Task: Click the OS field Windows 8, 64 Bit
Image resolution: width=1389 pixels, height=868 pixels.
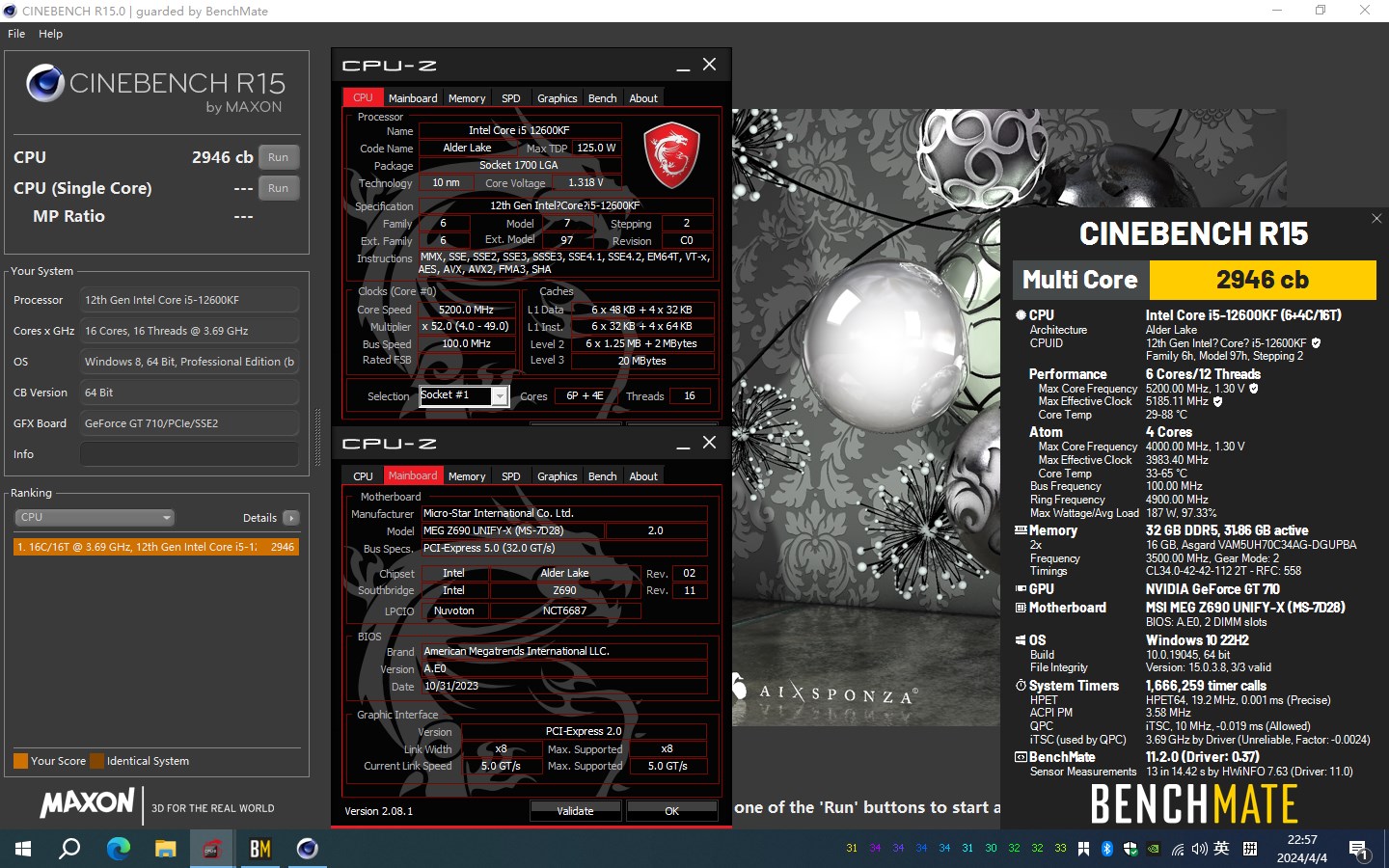Action: [189, 362]
